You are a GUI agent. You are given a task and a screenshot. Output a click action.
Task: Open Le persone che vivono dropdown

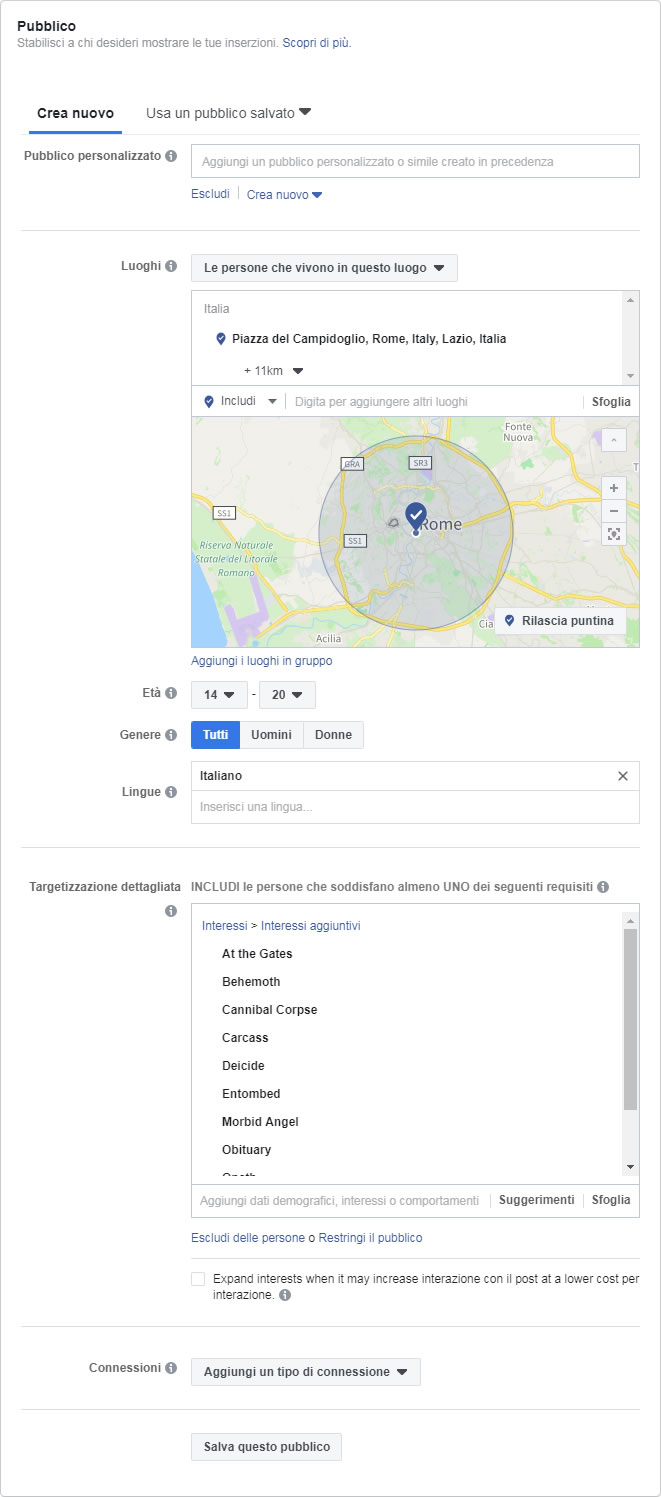click(x=324, y=268)
